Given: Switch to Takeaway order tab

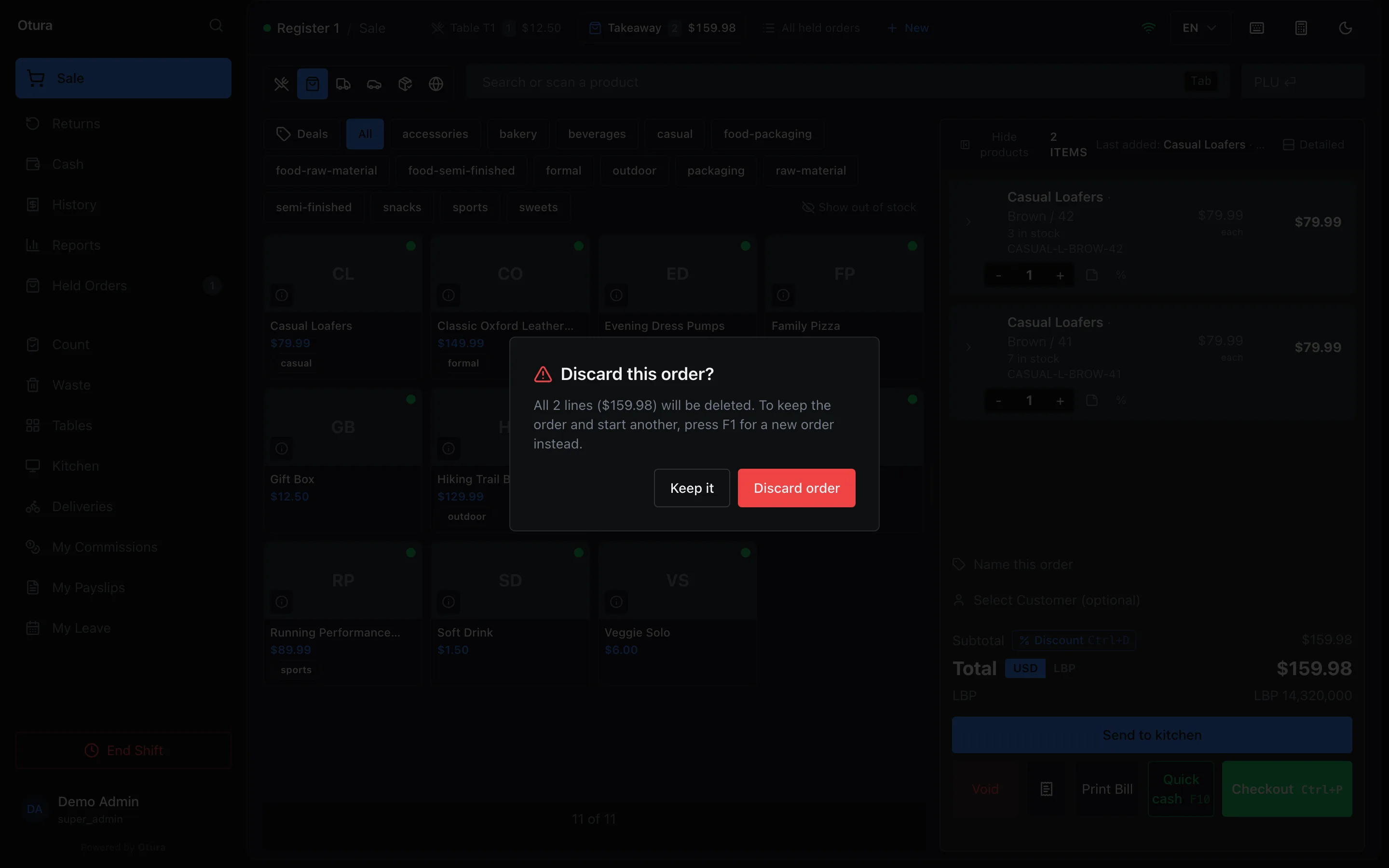Looking at the screenshot, I should 662,27.
